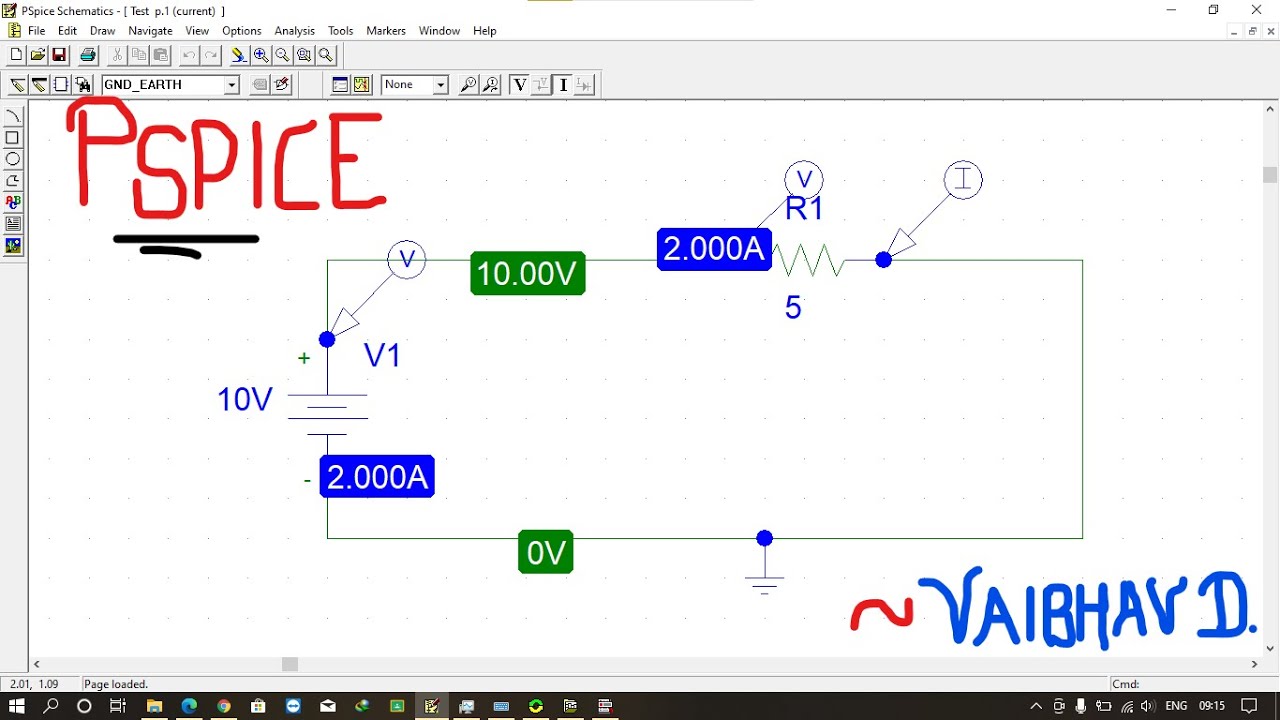Toggle Enable Bias Current Display I button
Image resolution: width=1280 pixels, height=720 pixels.
tap(563, 85)
